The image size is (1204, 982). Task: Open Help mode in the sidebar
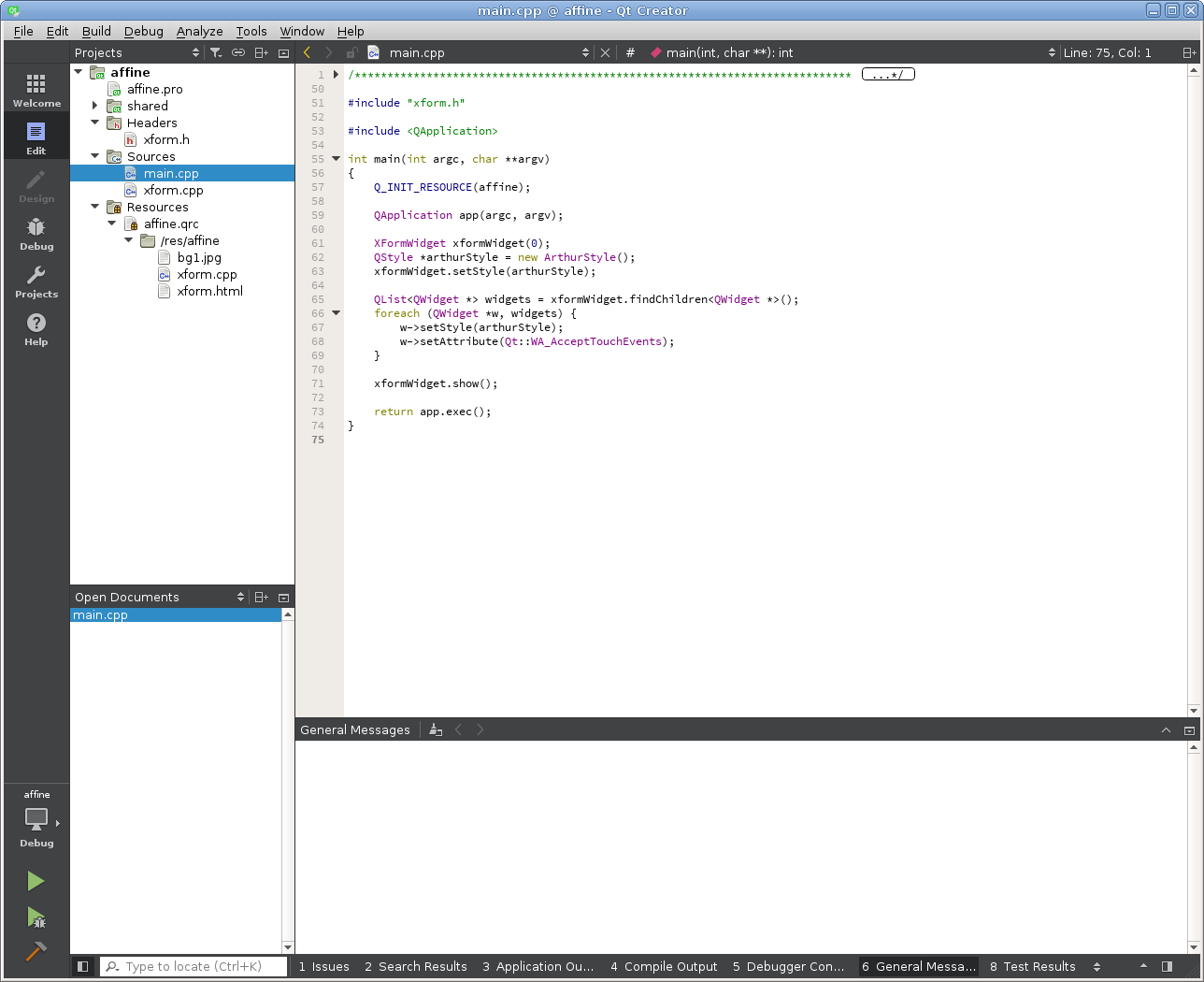click(36, 329)
